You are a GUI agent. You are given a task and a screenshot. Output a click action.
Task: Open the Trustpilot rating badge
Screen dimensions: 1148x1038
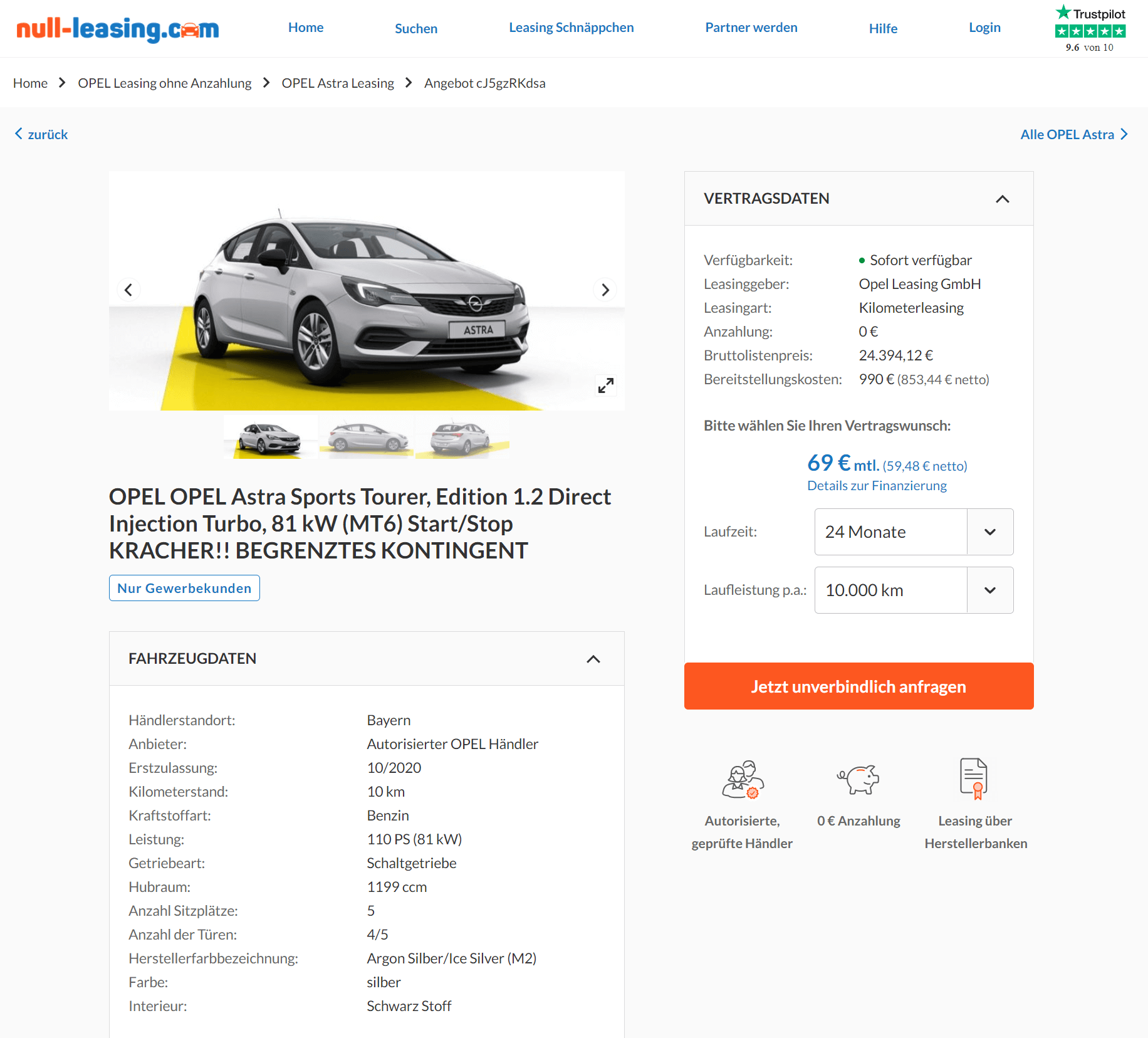[x=1090, y=29]
